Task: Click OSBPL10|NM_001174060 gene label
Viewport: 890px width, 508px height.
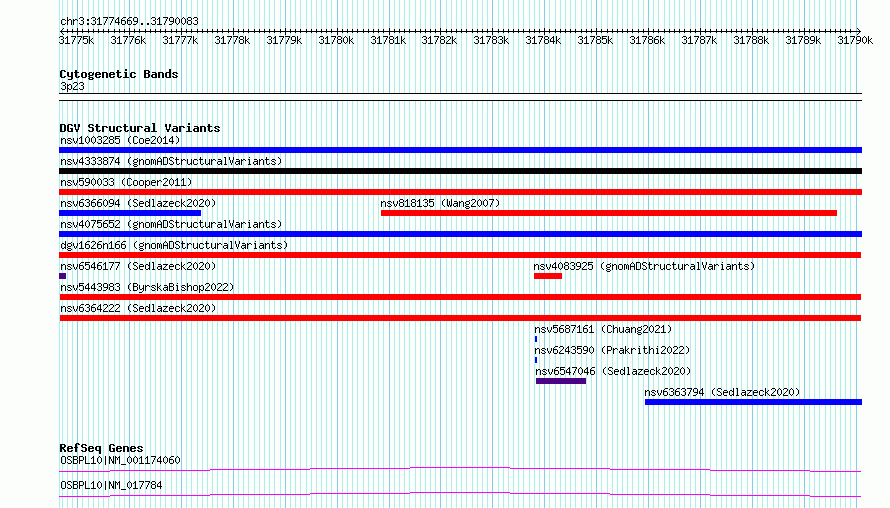Action: 120,460
